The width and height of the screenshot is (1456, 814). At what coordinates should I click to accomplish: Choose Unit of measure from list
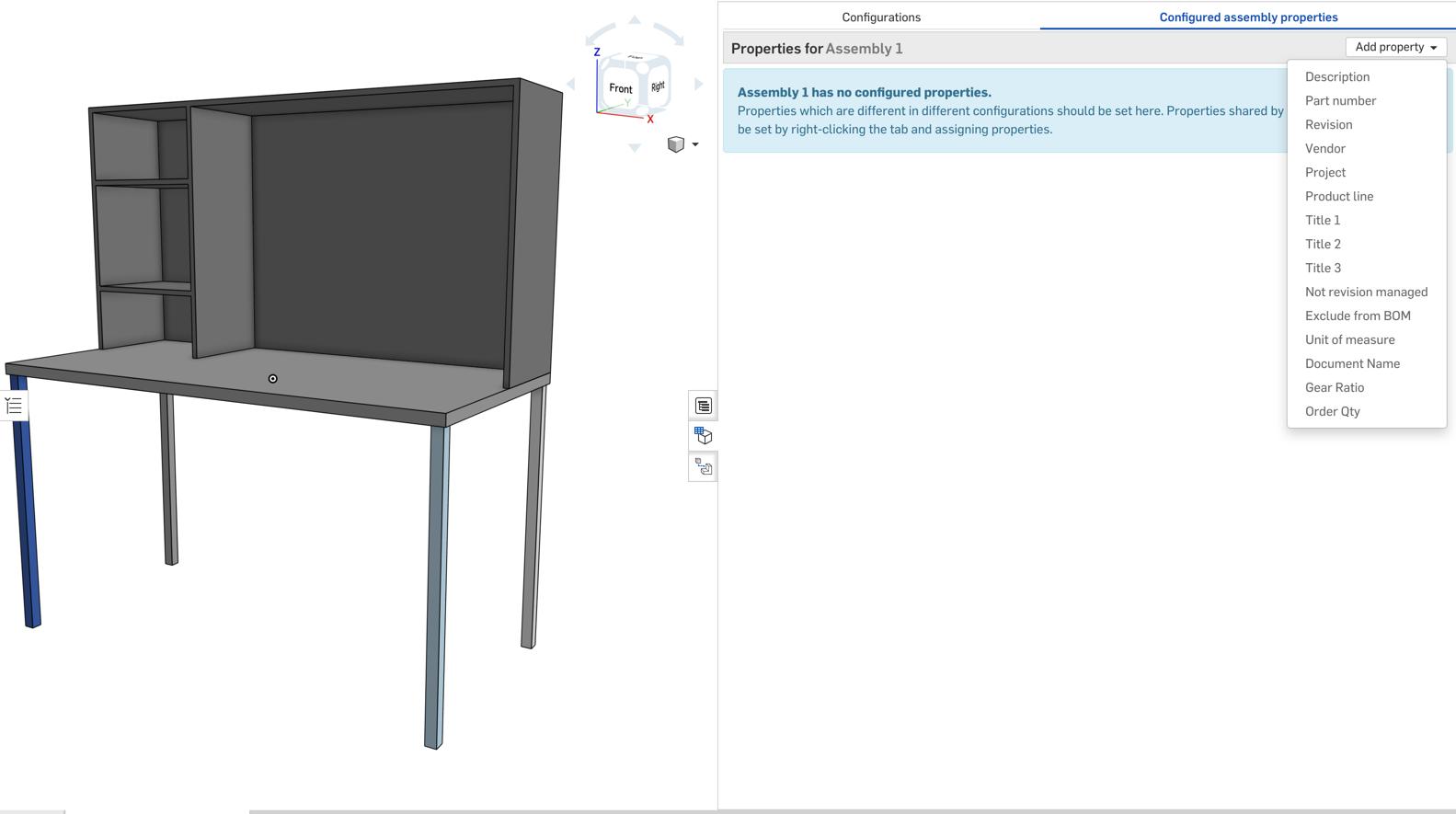(x=1349, y=340)
